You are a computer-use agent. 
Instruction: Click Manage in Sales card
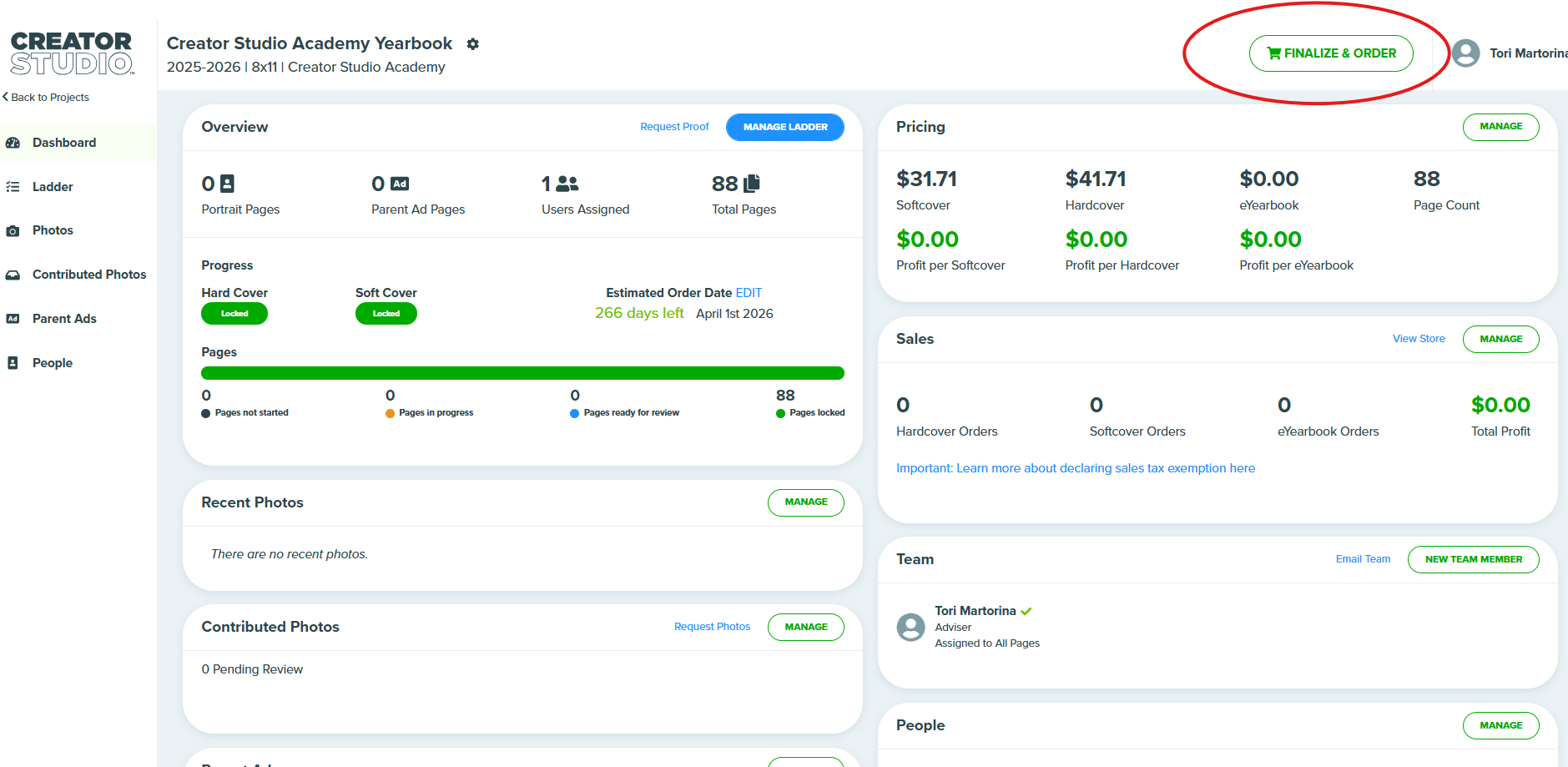pos(1500,339)
